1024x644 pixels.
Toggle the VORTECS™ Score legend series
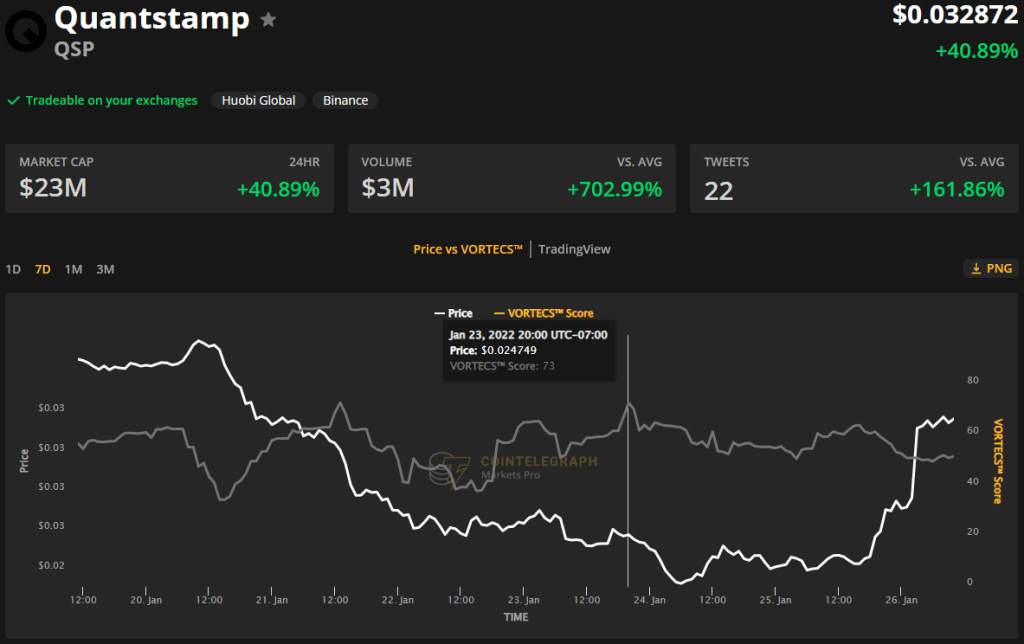tap(544, 313)
